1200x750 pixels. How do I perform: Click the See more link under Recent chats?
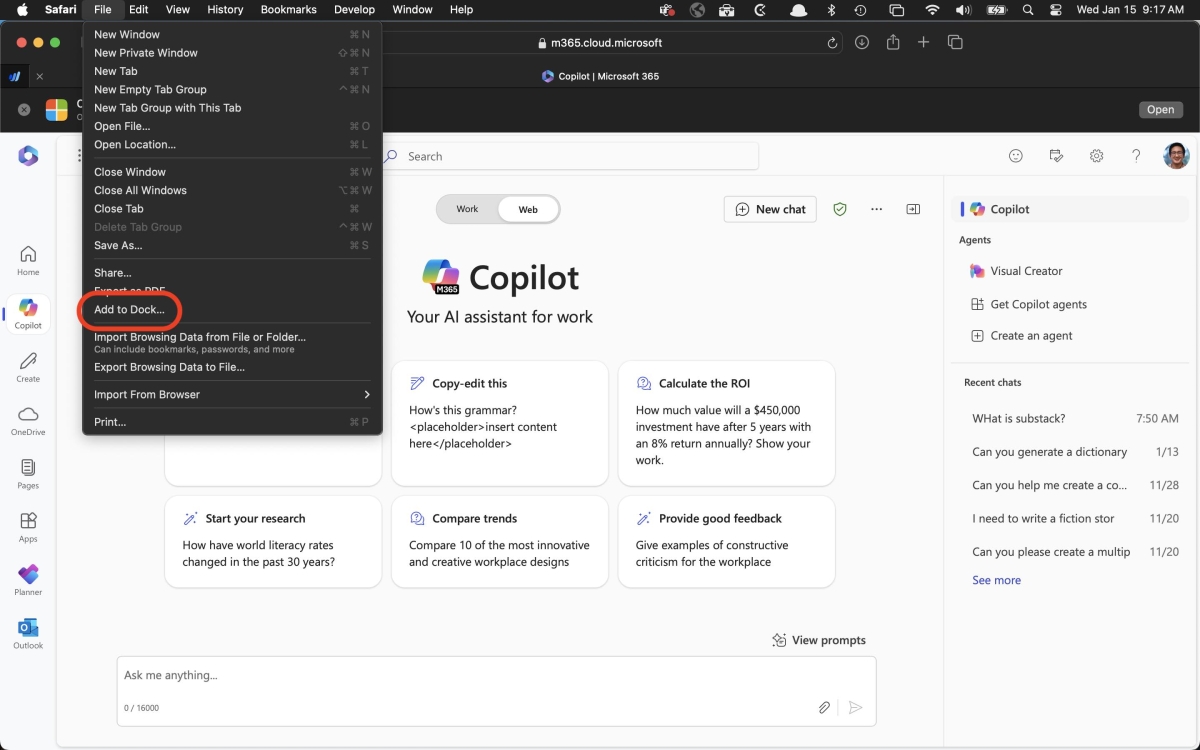pos(996,580)
